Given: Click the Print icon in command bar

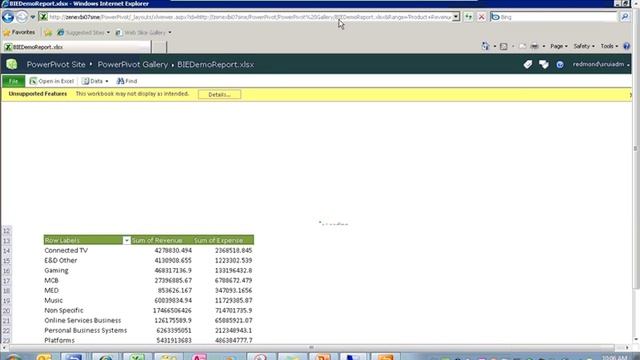Looking at the screenshot, I should point(534,46).
